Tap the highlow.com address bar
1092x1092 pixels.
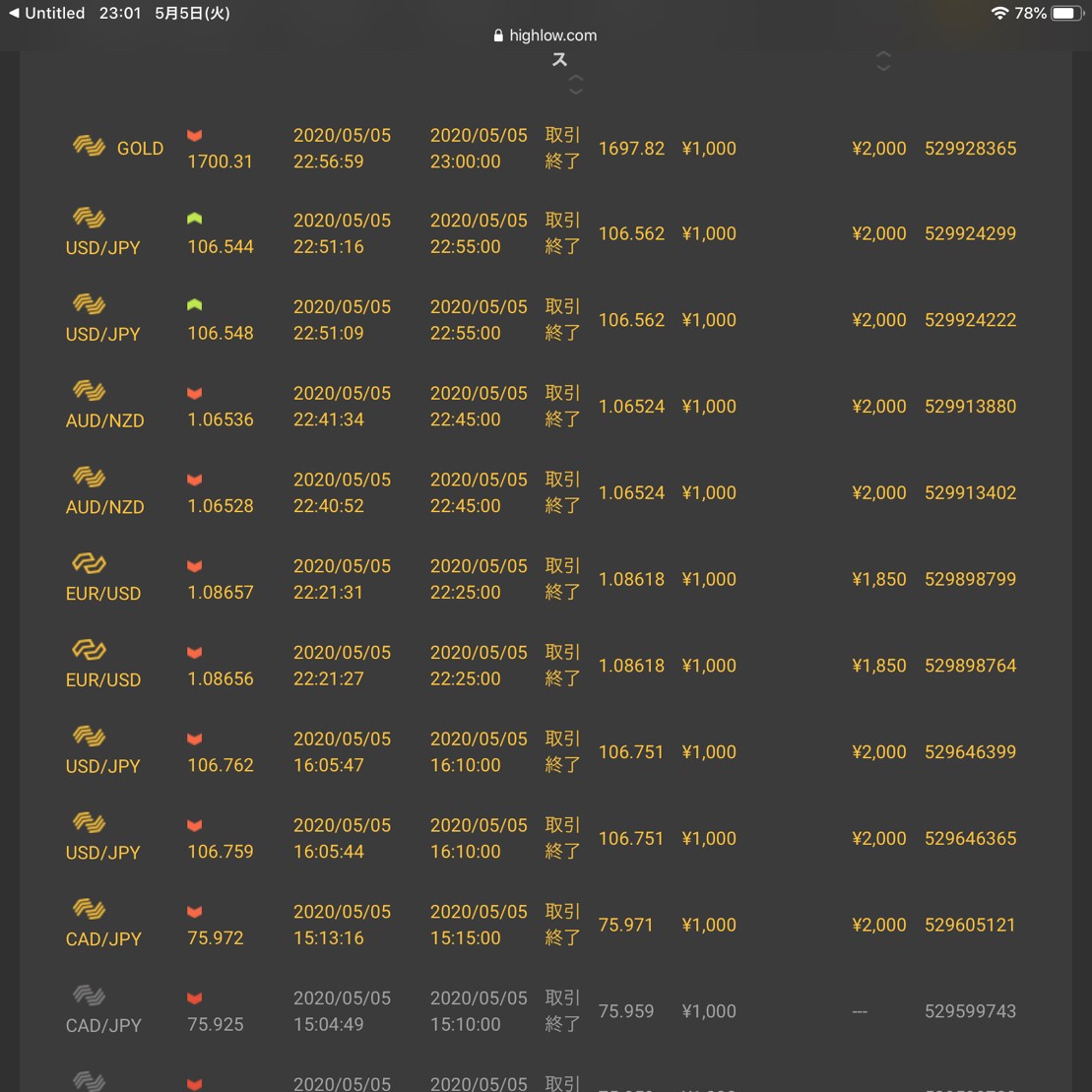point(546,35)
